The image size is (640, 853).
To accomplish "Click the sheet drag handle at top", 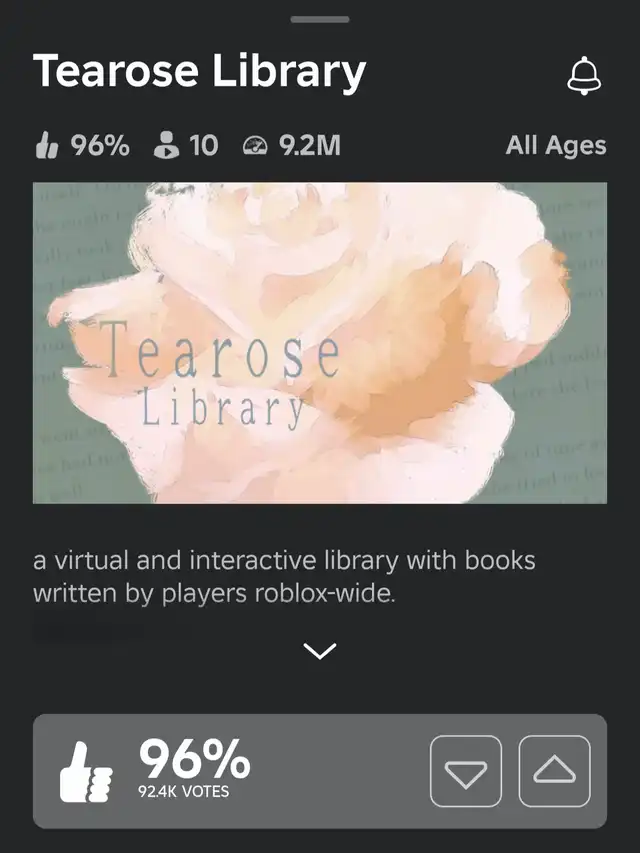I will pos(320,20).
